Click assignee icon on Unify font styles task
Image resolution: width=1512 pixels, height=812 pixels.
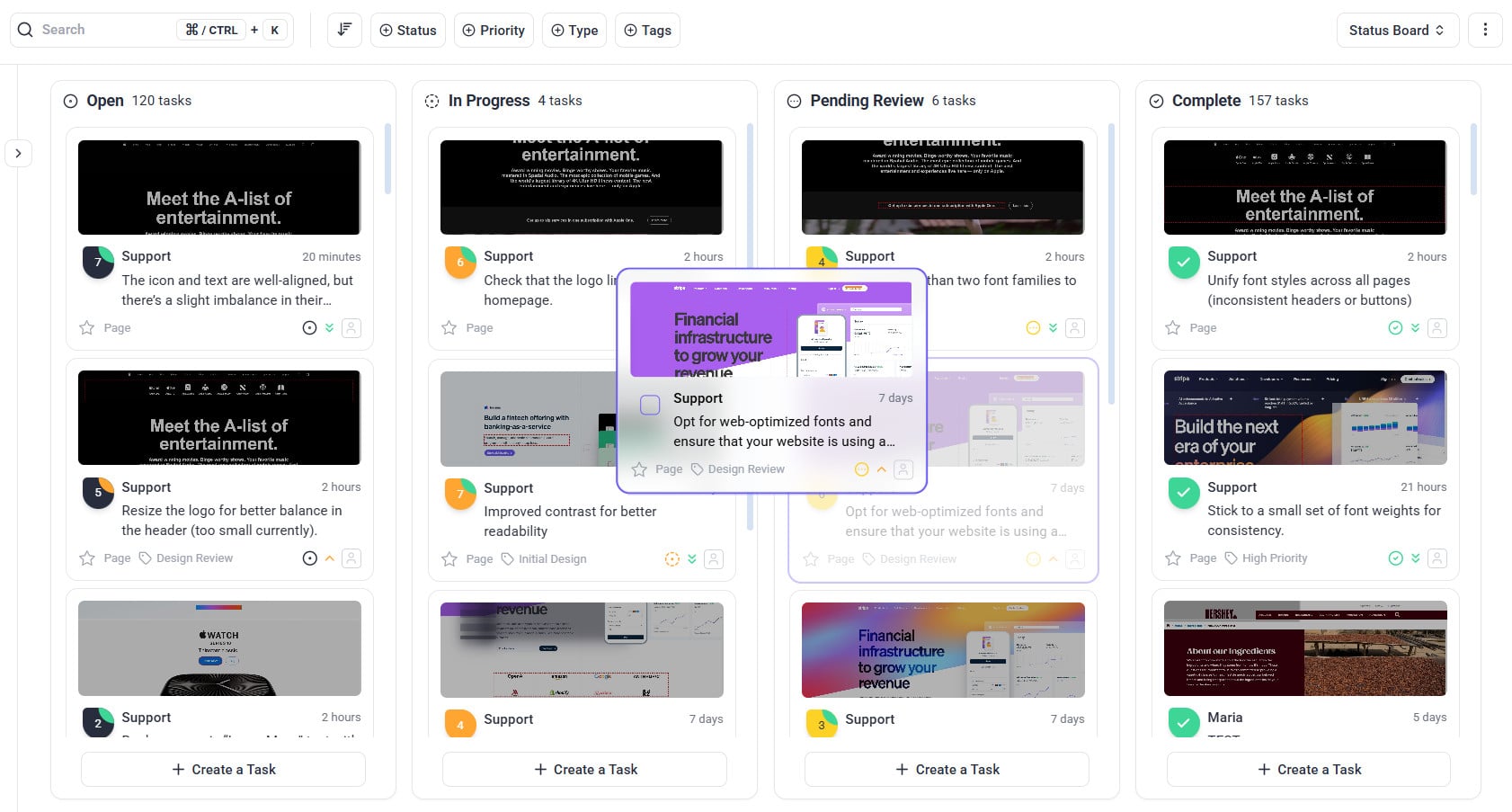tap(1437, 328)
